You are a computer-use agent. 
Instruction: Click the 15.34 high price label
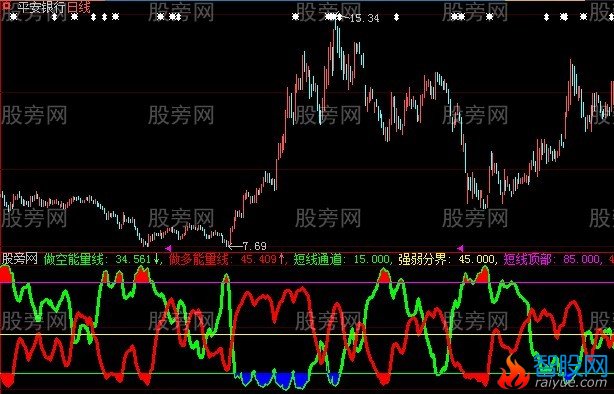tap(364, 18)
